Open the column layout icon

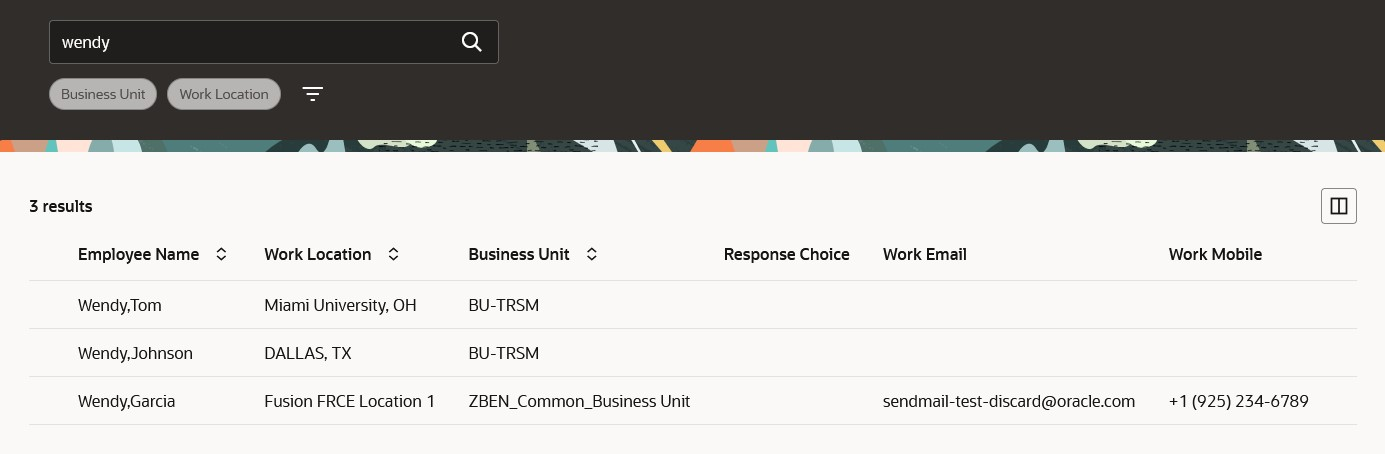(x=1338, y=206)
